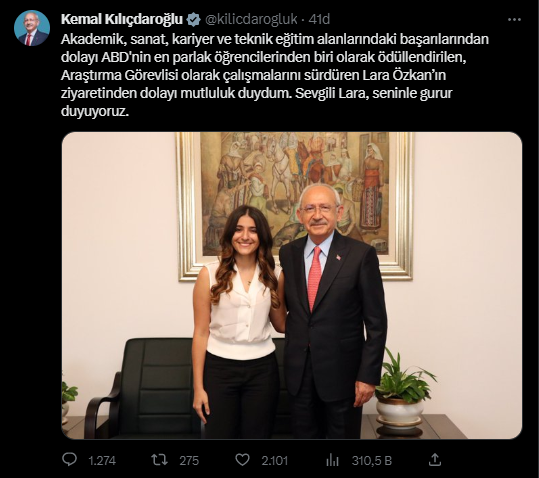
Task: Click the 1.274 replies count
Action: tap(102, 460)
